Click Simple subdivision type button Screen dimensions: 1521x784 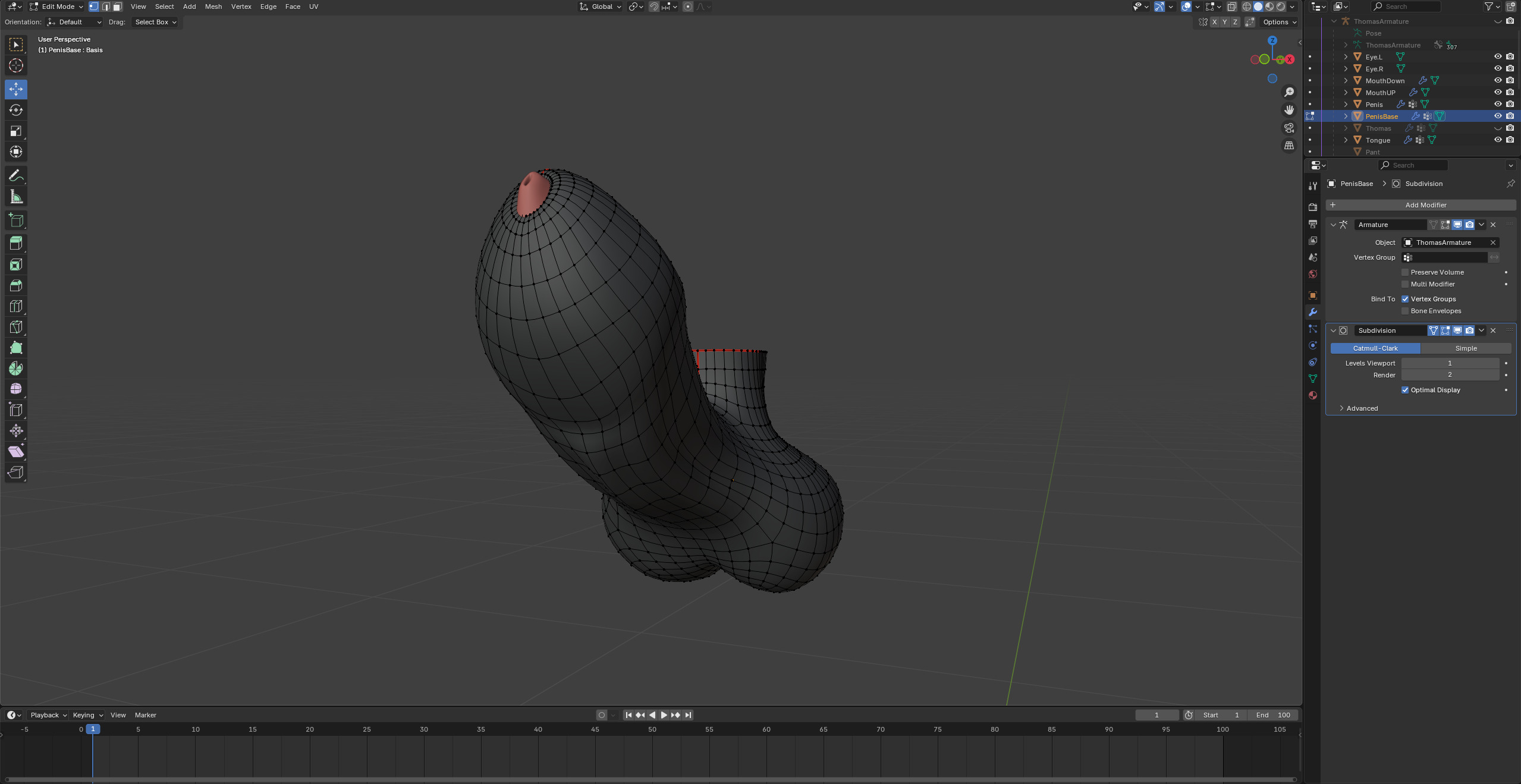[1465, 348]
